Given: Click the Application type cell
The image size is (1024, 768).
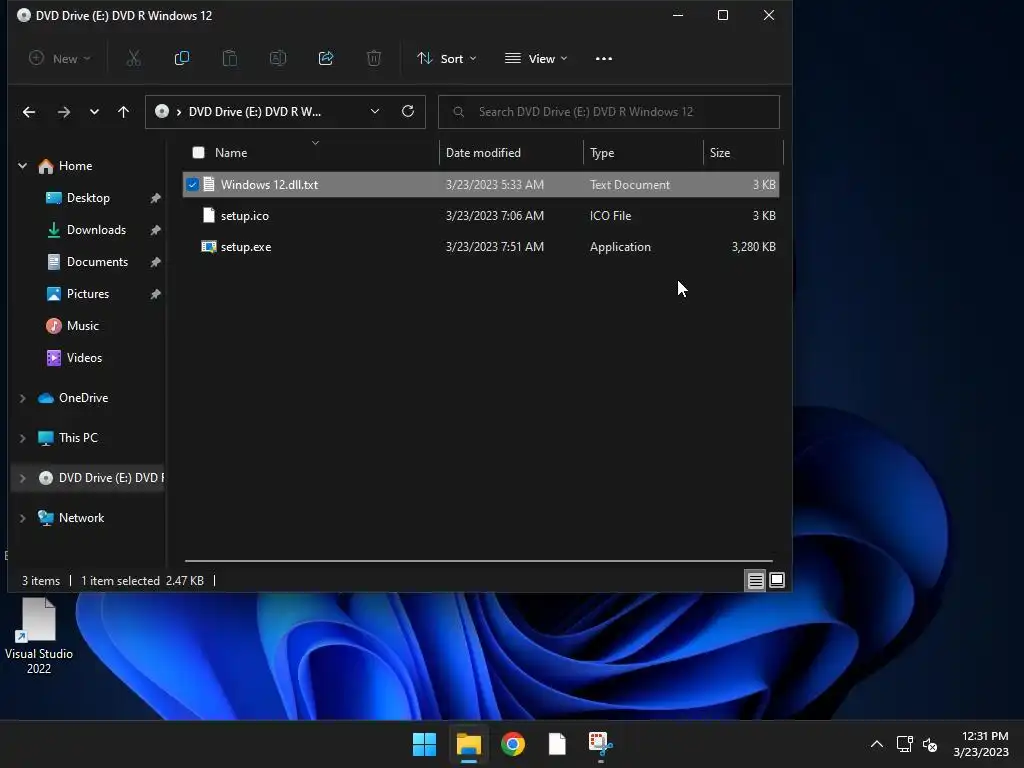Looking at the screenshot, I should (x=620, y=247).
